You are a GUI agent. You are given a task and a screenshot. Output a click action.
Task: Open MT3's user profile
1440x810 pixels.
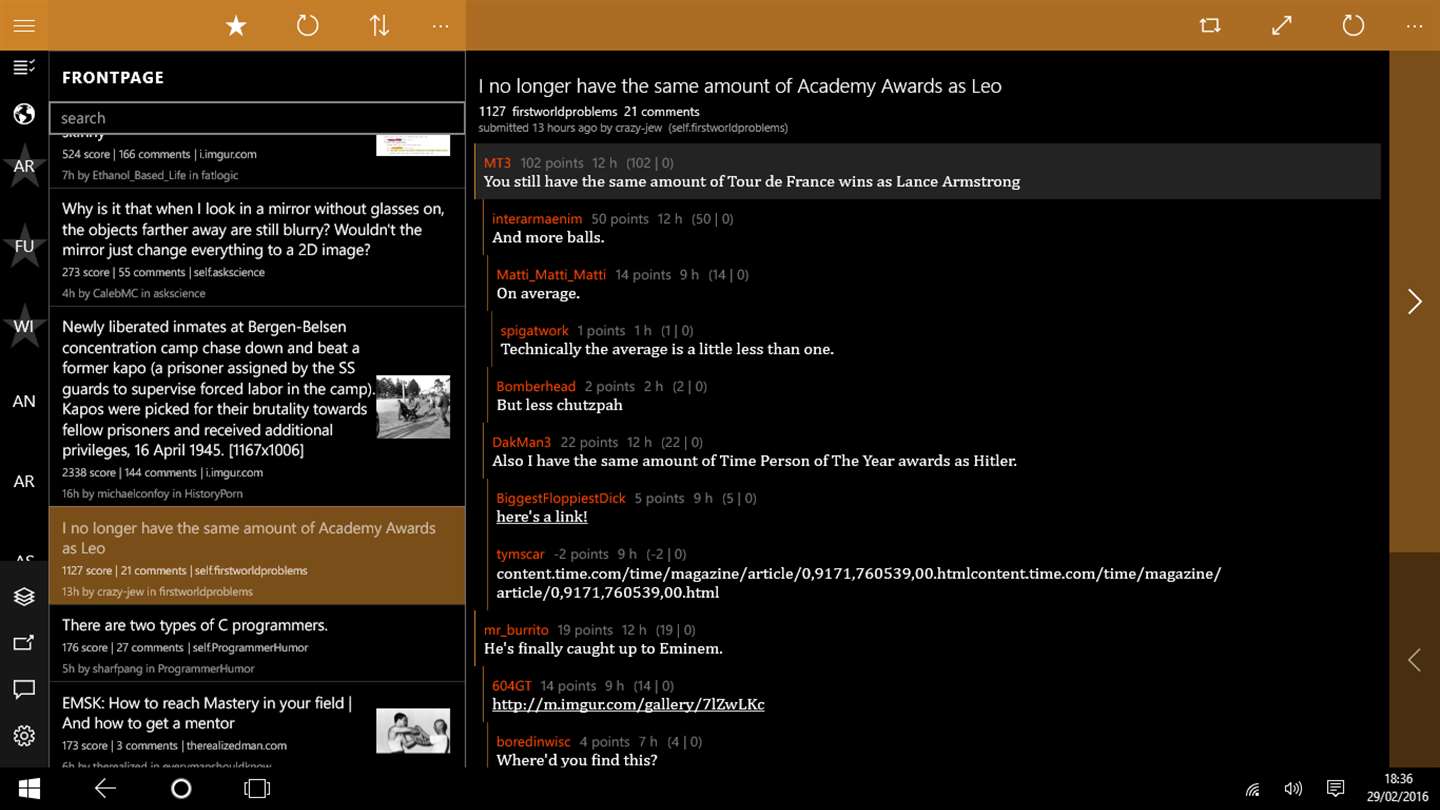[x=497, y=163]
